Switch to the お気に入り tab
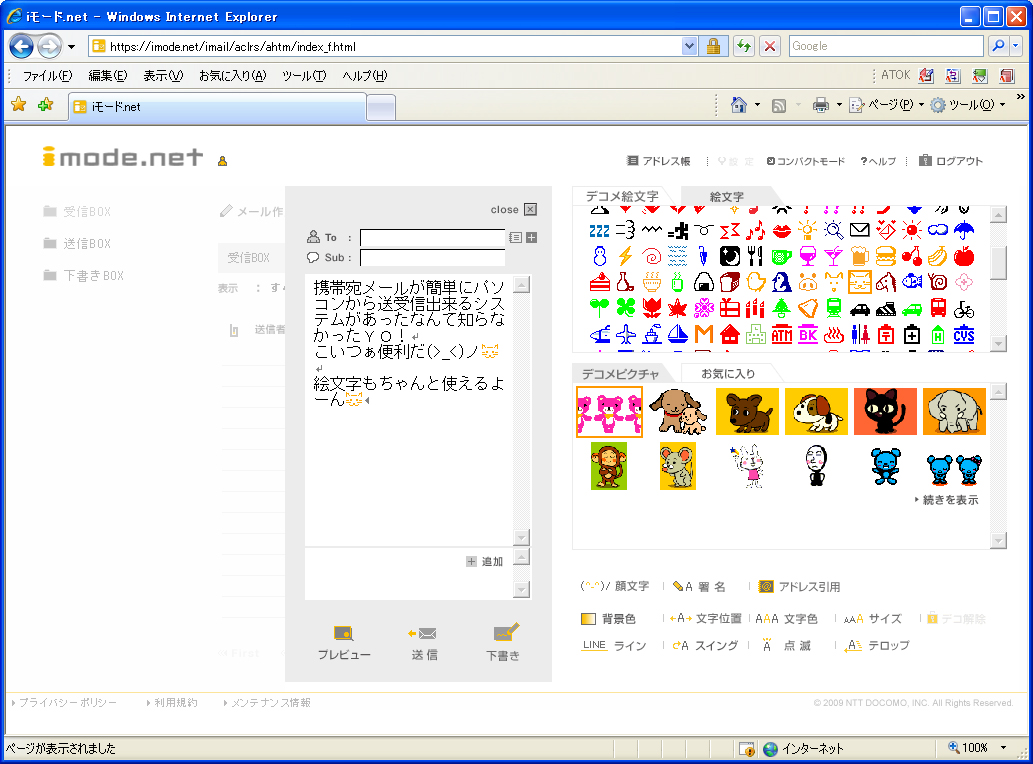The image size is (1033, 764). 727,374
